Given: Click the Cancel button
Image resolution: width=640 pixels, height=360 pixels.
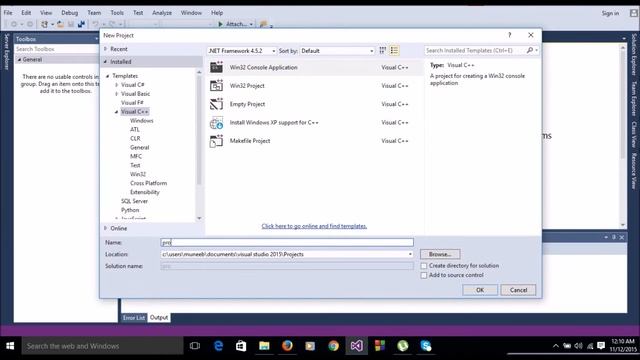Looking at the screenshot, I should pos(518,290).
